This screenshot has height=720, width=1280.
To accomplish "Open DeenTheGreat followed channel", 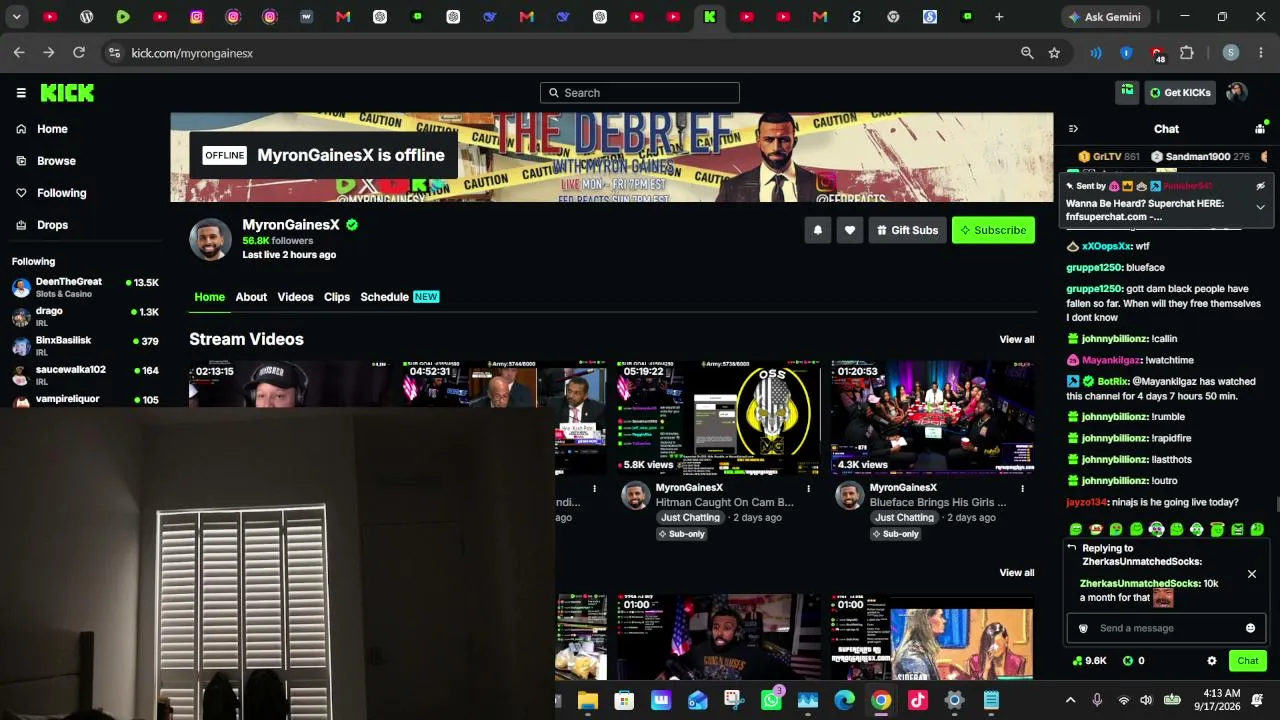I will point(85,287).
